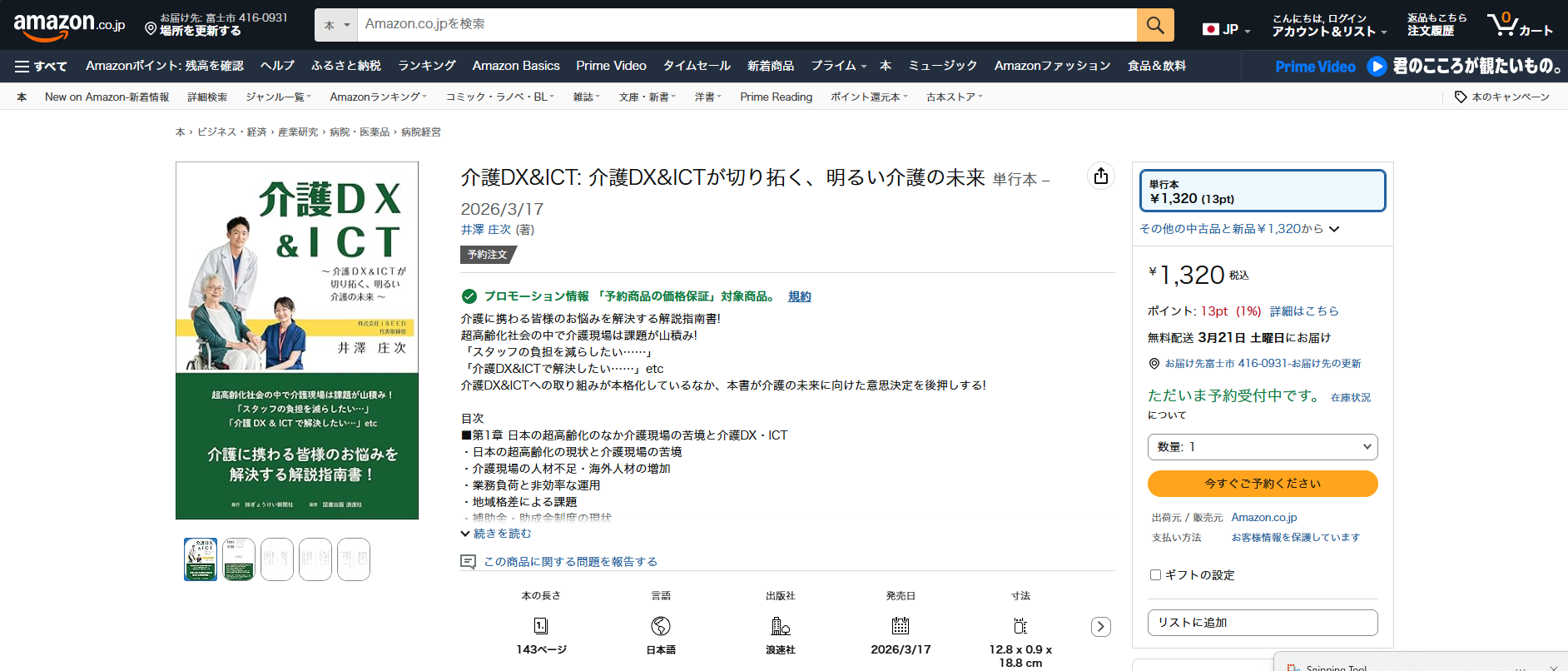Open 新着商品 in the nav bar
Image resolution: width=1568 pixels, height=671 pixels.
coord(771,66)
